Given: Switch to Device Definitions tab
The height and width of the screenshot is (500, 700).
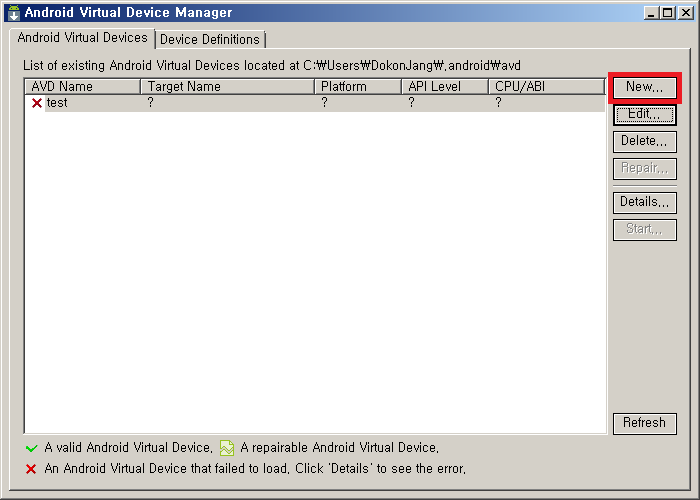Looking at the screenshot, I should (x=210, y=40).
